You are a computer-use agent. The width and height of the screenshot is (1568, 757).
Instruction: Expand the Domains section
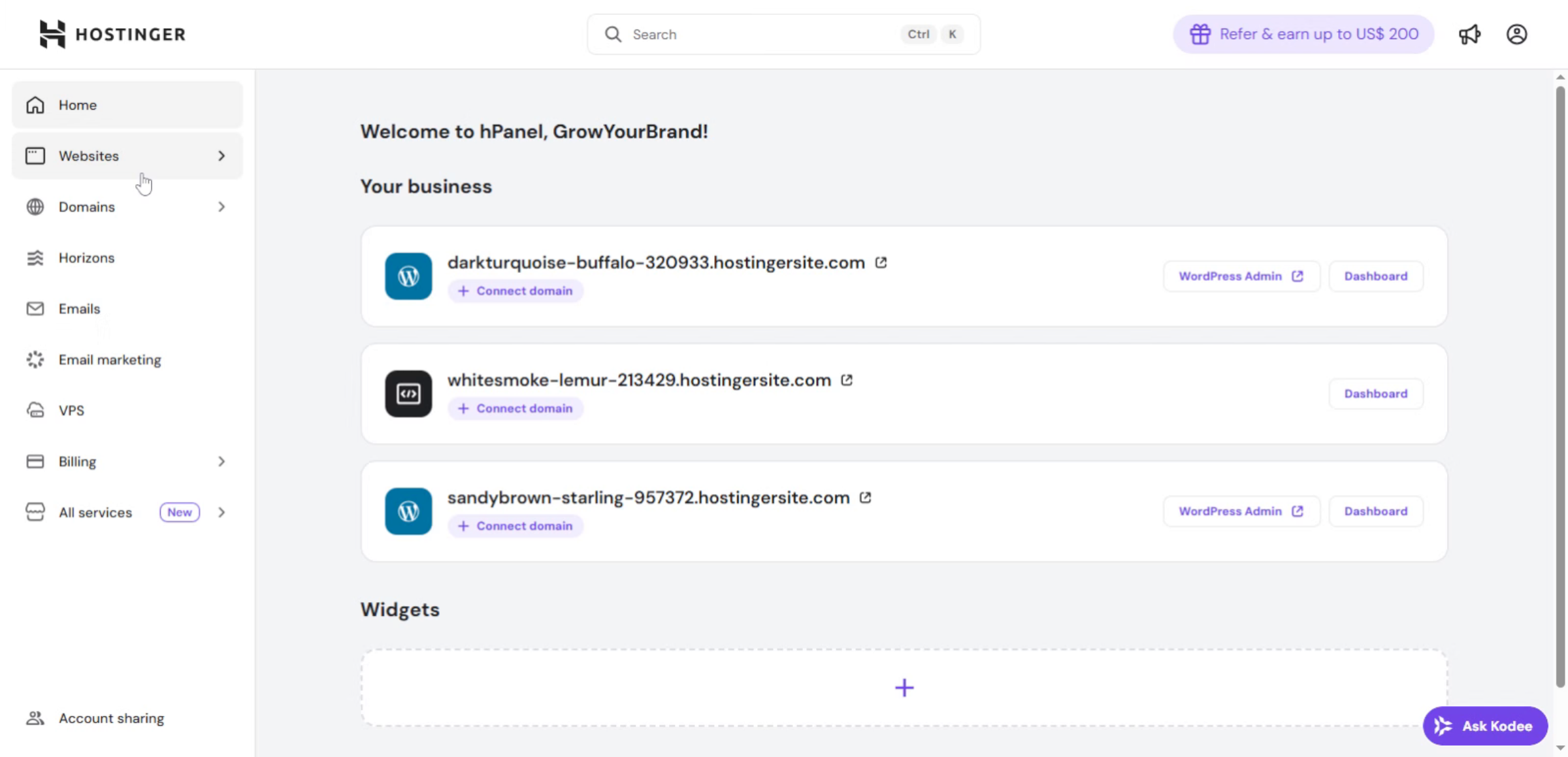[x=221, y=206]
